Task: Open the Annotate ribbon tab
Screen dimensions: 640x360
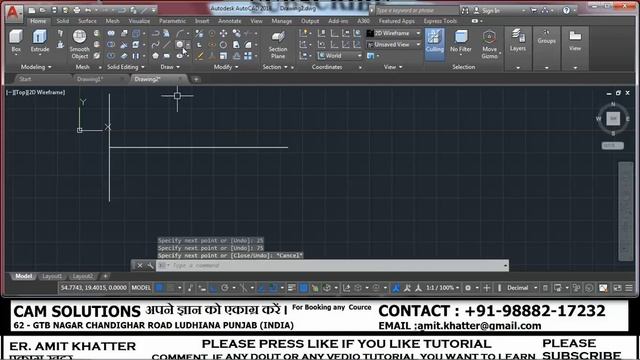Action: (x=229, y=21)
